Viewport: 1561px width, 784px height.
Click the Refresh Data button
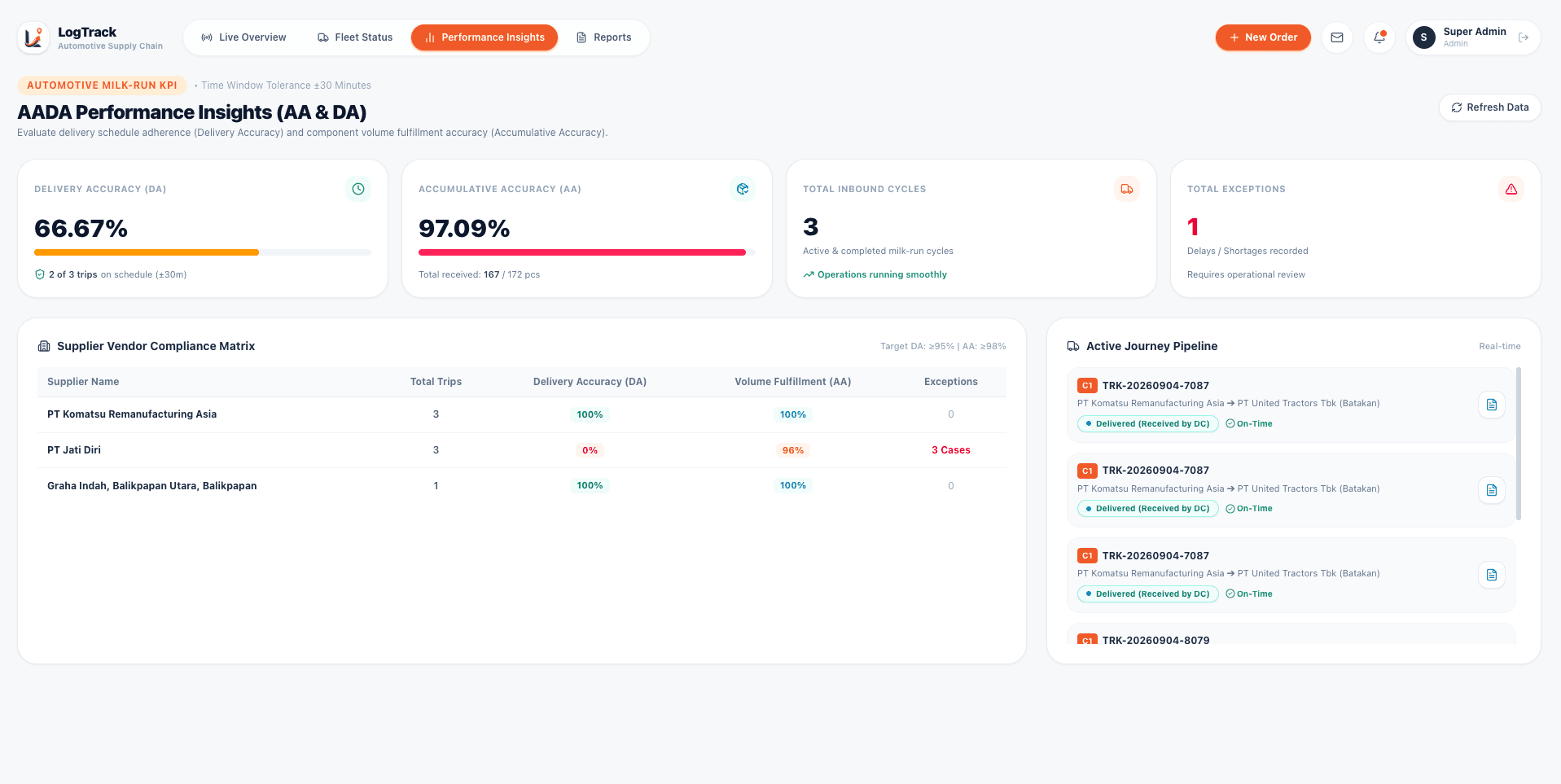pos(1490,107)
